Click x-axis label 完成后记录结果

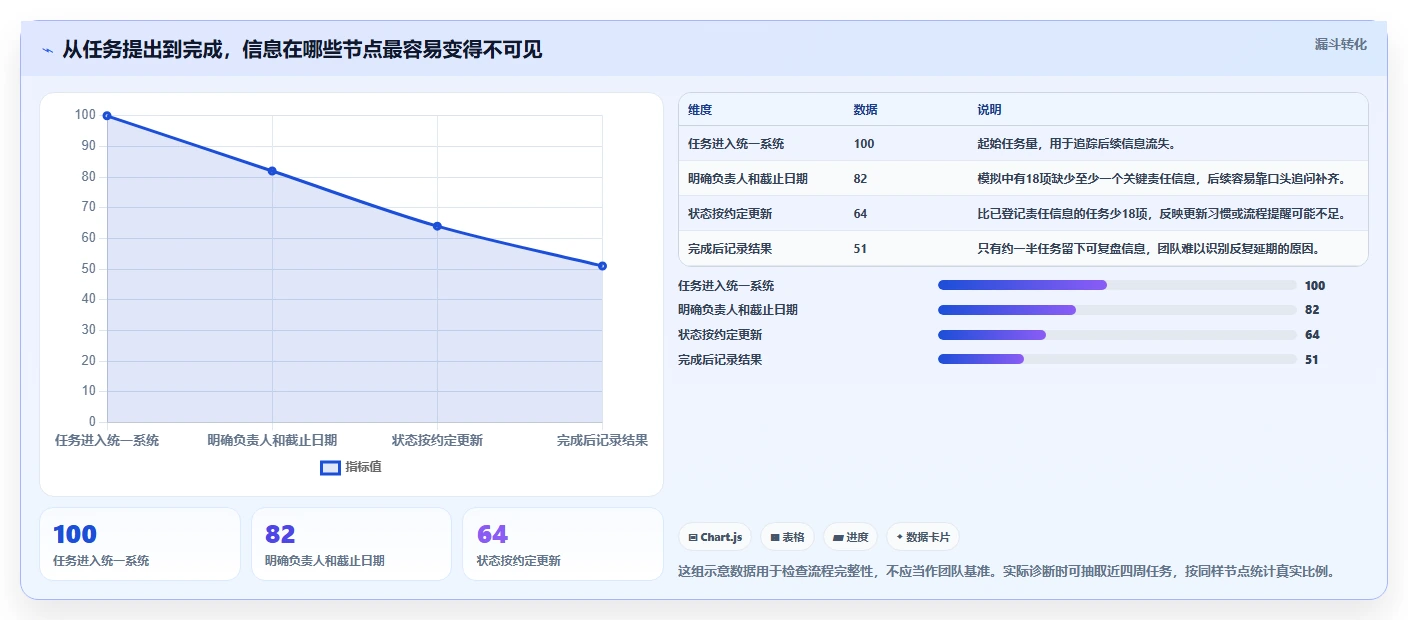pyautogui.click(x=602, y=440)
